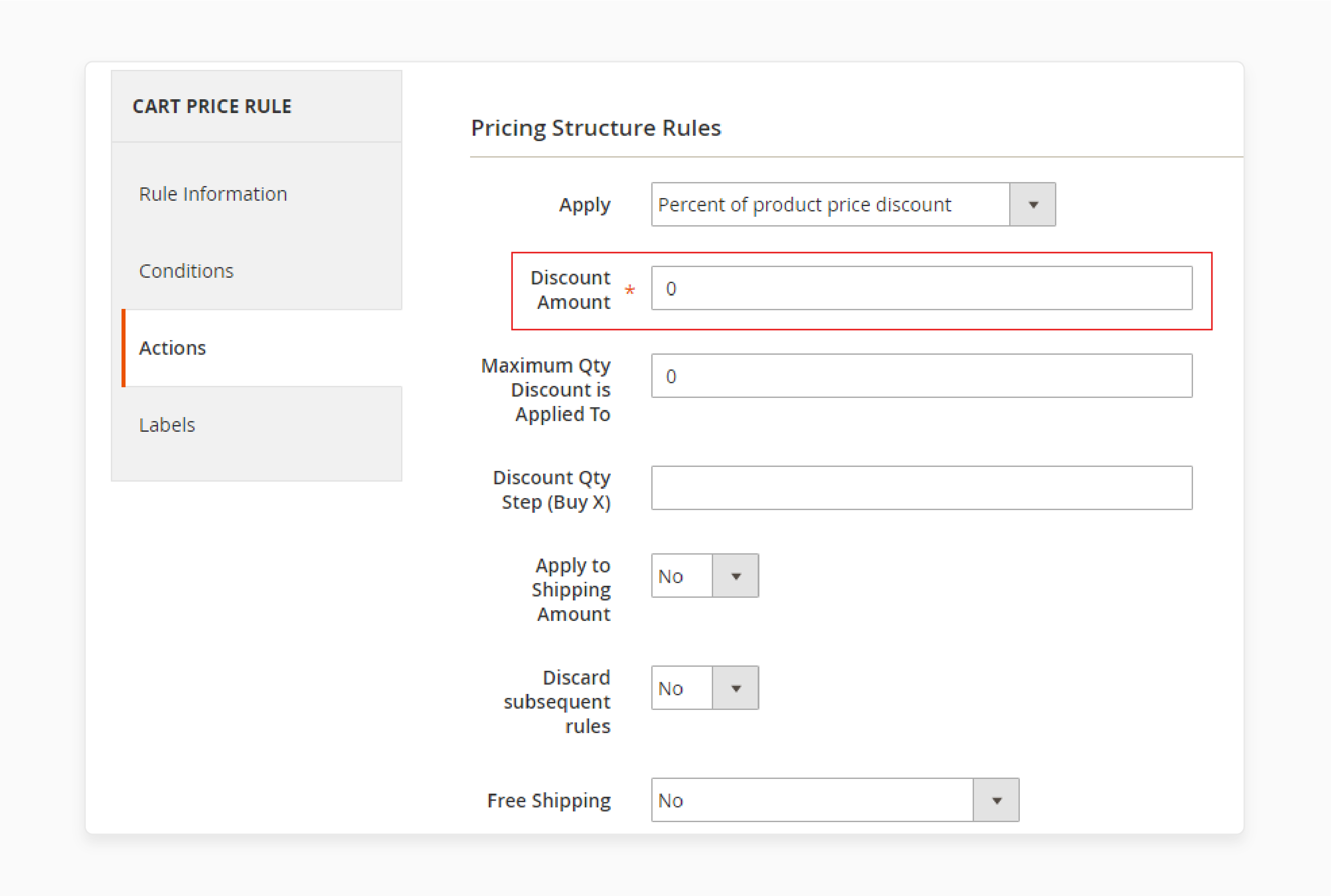The image size is (1331, 896).
Task: Click the CART PRICE RULE title
Action: pos(212,106)
